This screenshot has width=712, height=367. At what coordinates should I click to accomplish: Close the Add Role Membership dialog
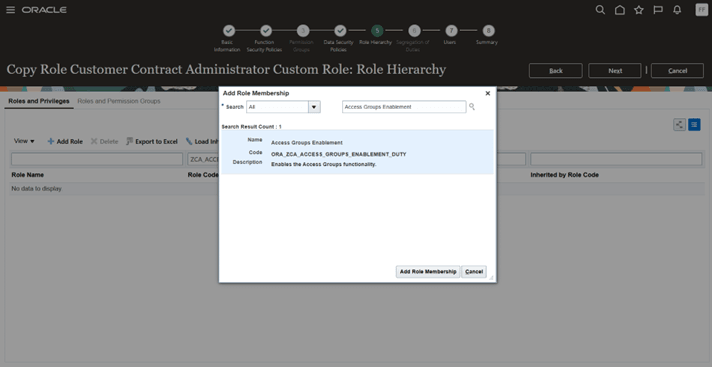coord(488,93)
